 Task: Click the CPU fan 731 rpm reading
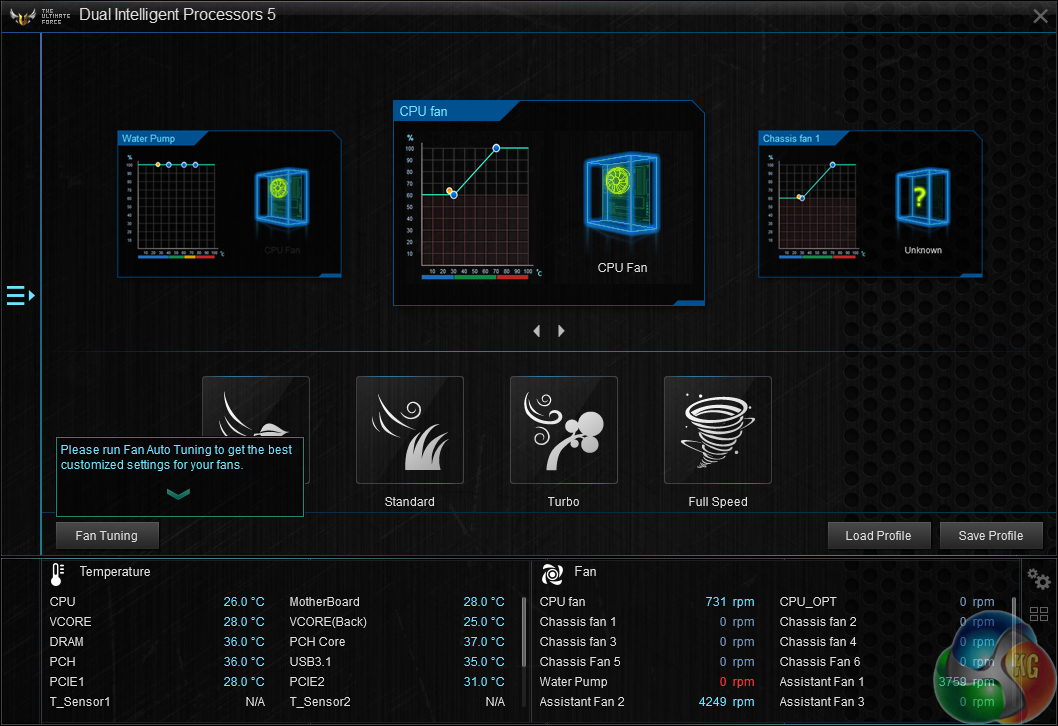[x=730, y=602]
